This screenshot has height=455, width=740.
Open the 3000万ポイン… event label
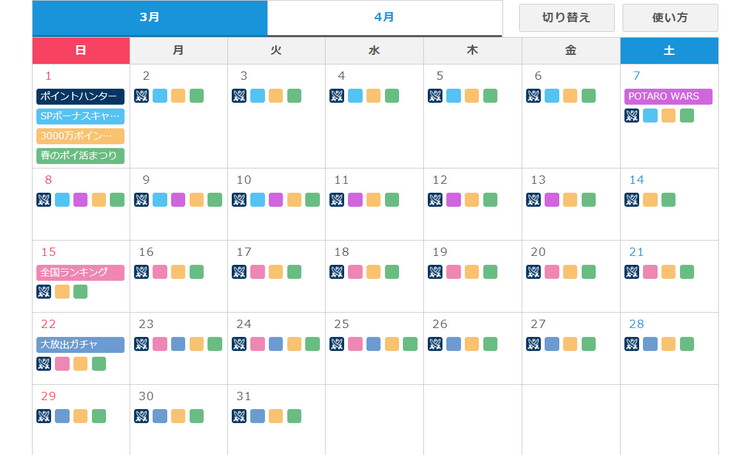80,136
